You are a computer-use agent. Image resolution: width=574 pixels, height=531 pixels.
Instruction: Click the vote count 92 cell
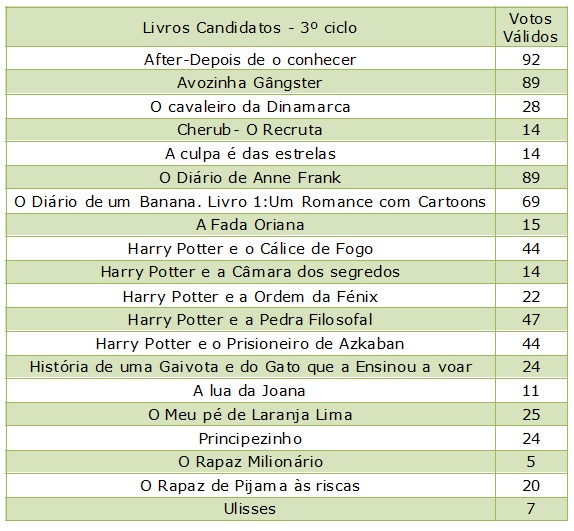pos(531,59)
